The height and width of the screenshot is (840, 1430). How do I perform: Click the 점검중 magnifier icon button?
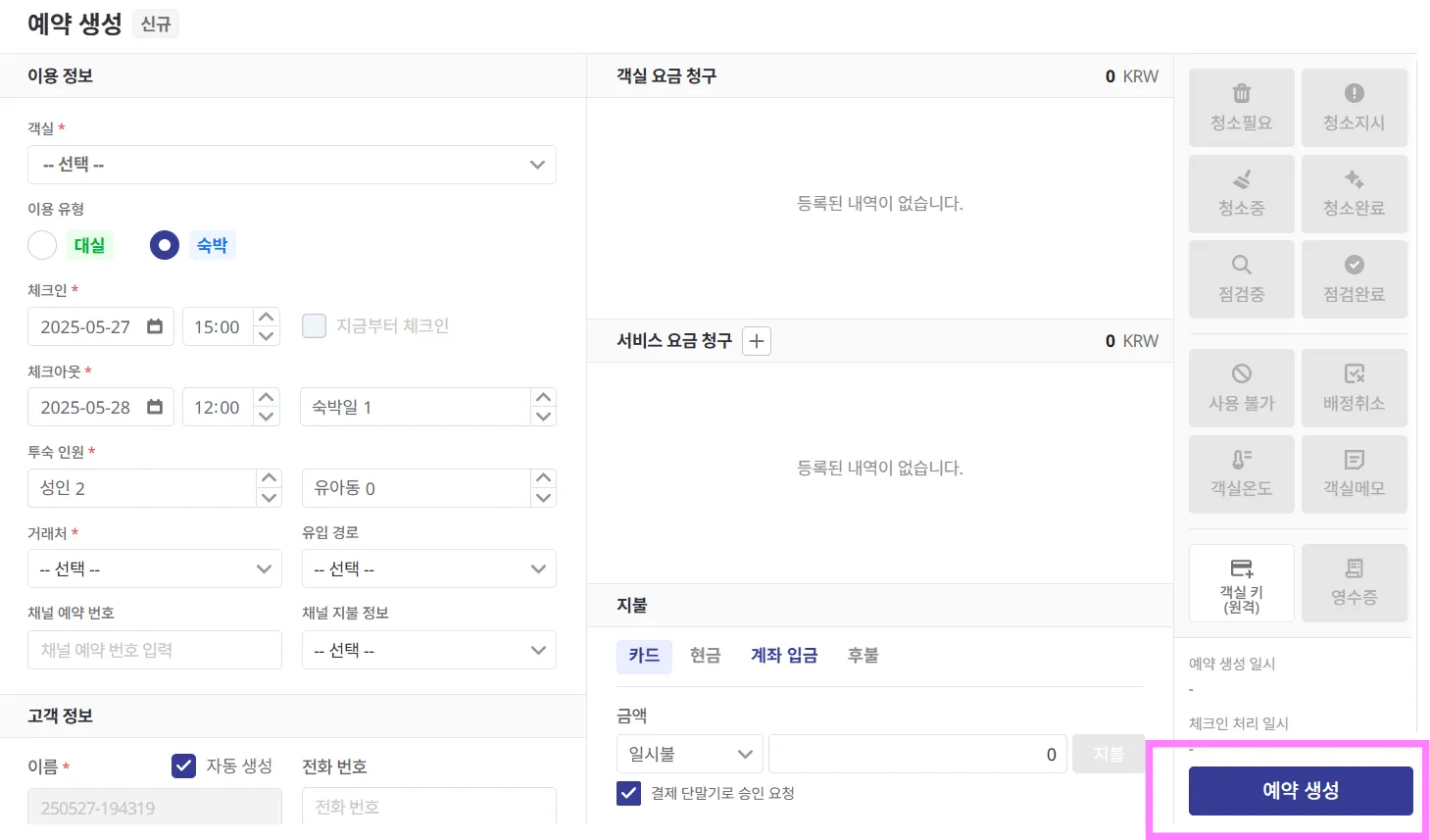coord(1241,278)
